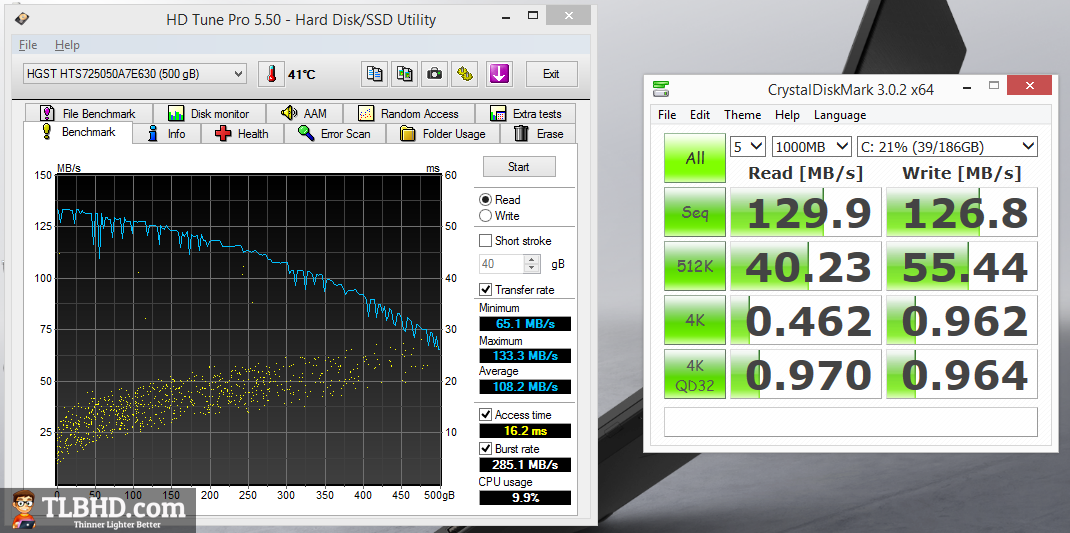
Task: Click the Seq read result 129.9
Action: point(805,212)
